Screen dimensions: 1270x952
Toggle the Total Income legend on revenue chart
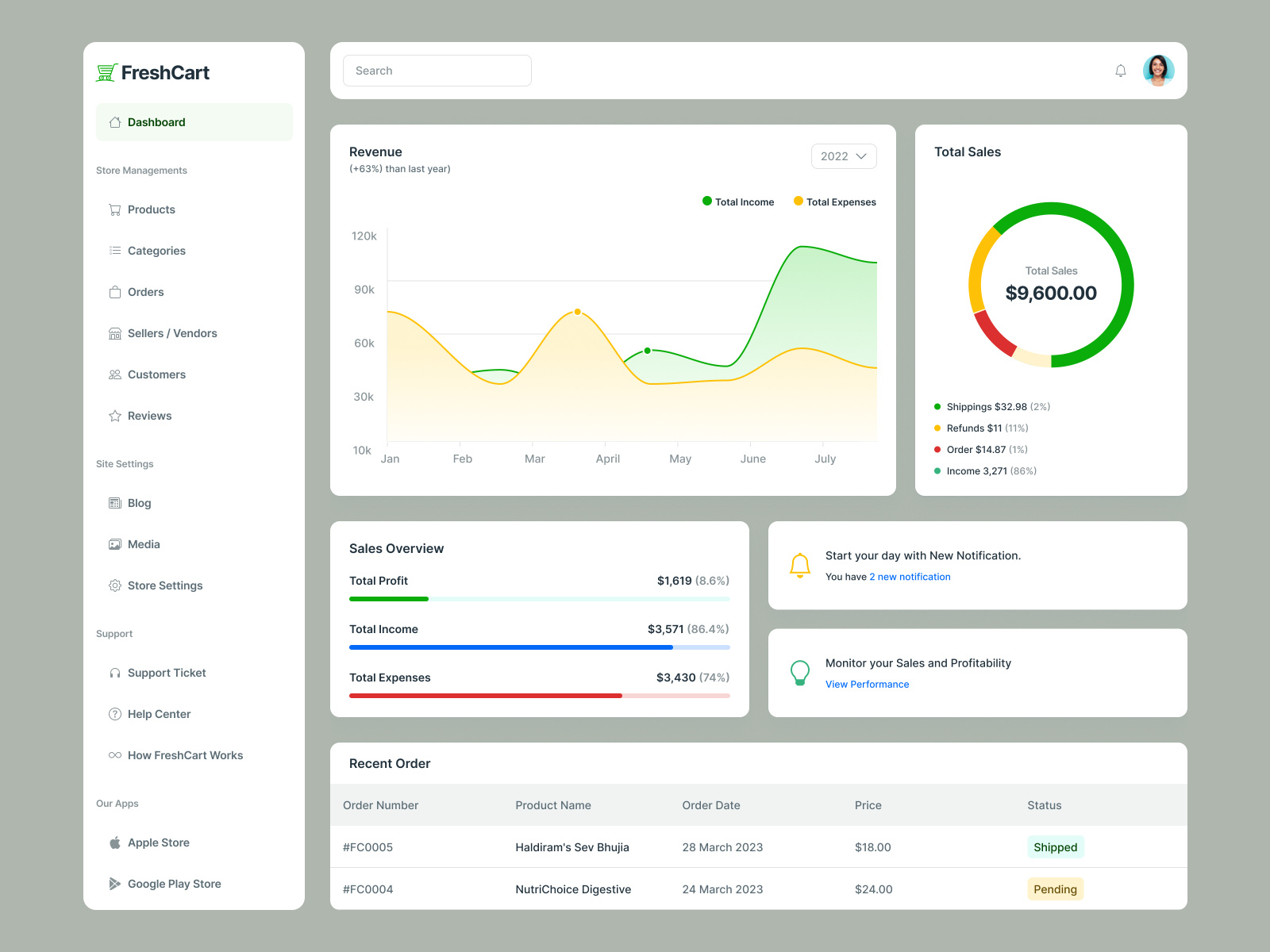pos(737,202)
